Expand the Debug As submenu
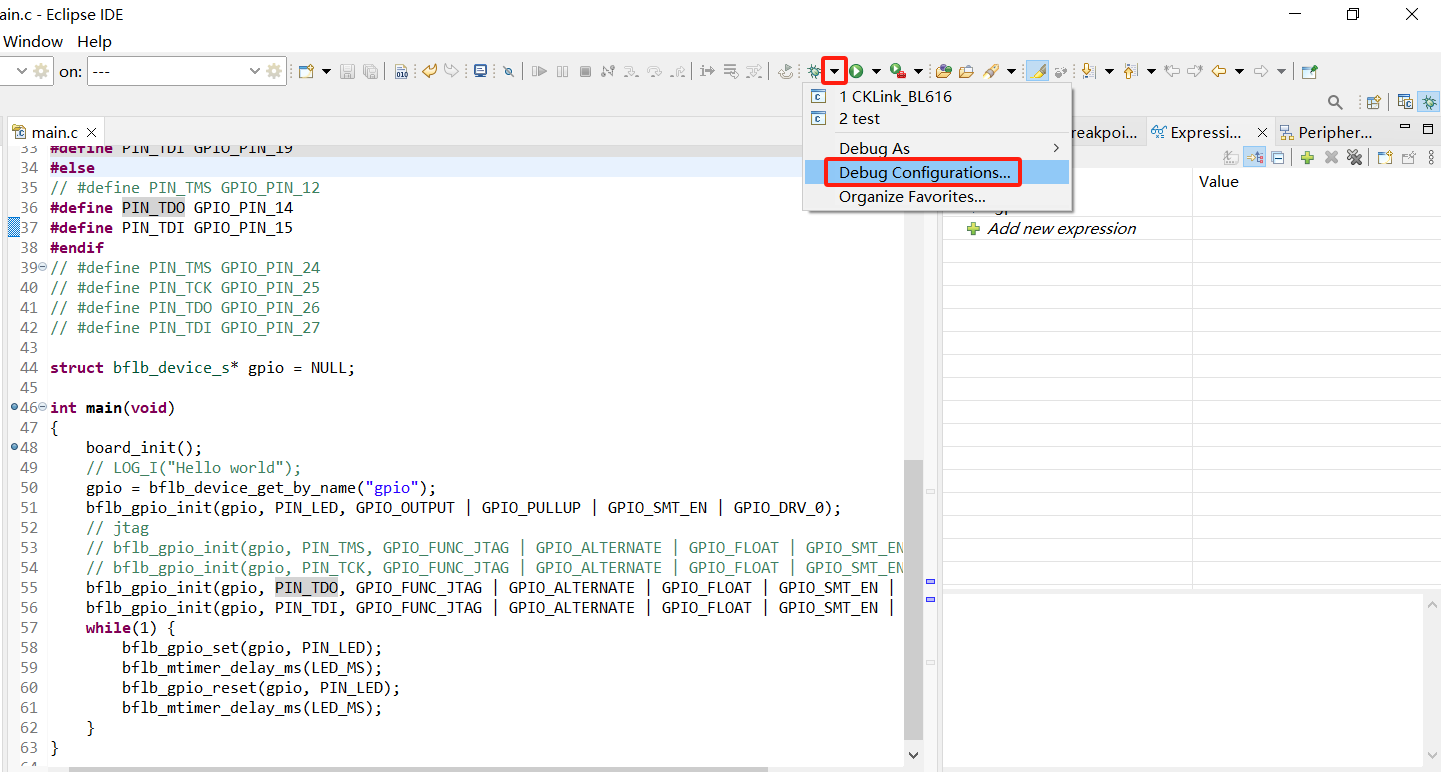Screen dimensions: 1441x772 point(937,148)
